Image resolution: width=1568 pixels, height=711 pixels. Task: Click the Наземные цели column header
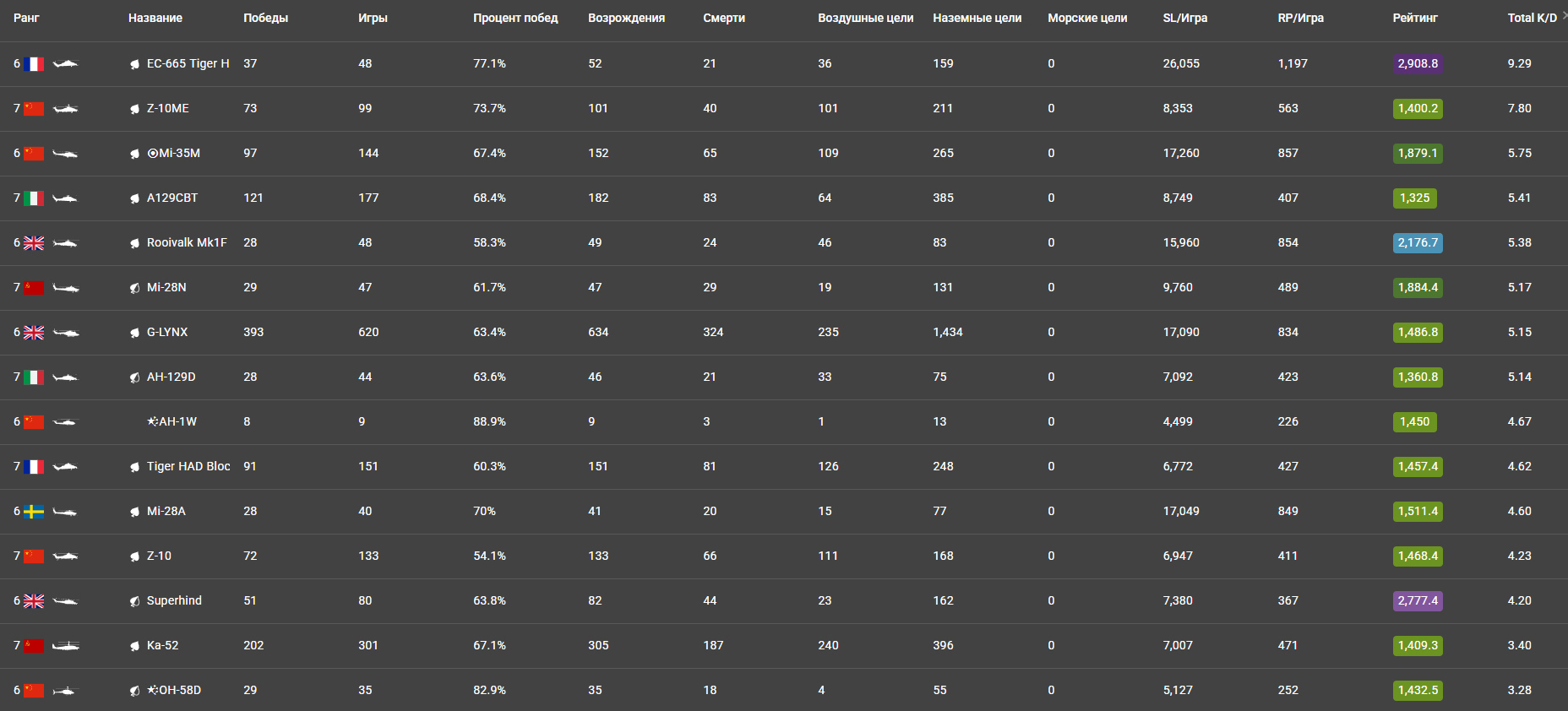977,18
